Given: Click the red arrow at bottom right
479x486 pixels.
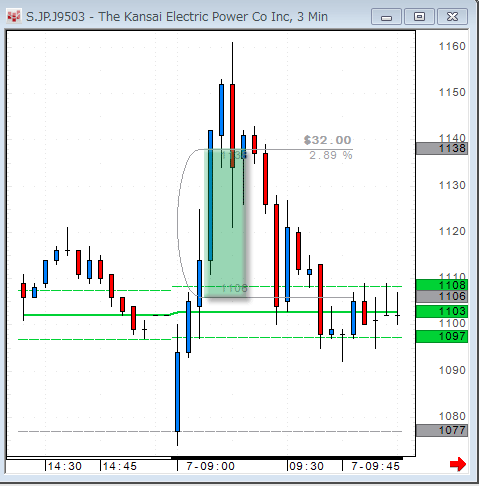Looking at the screenshot, I should pyautogui.click(x=458, y=464).
